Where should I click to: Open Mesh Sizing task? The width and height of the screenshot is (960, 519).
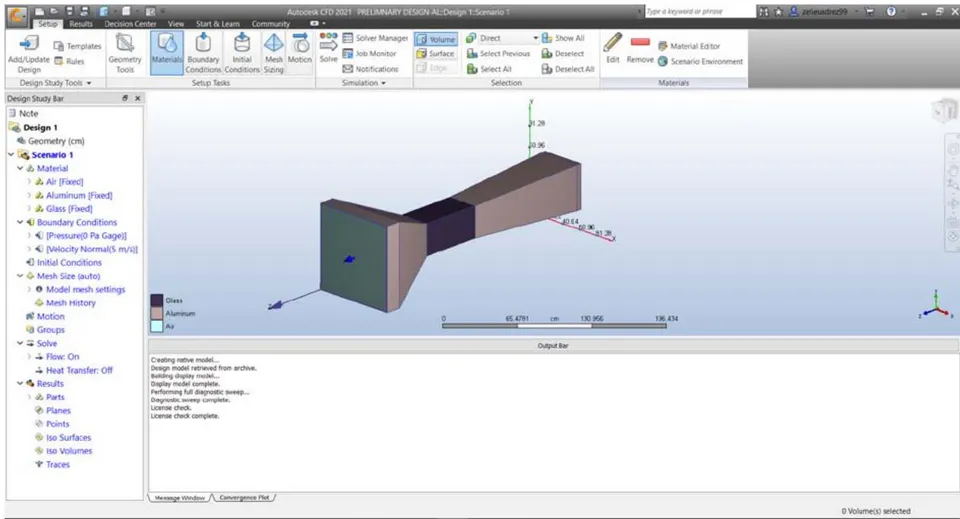click(x=274, y=54)
